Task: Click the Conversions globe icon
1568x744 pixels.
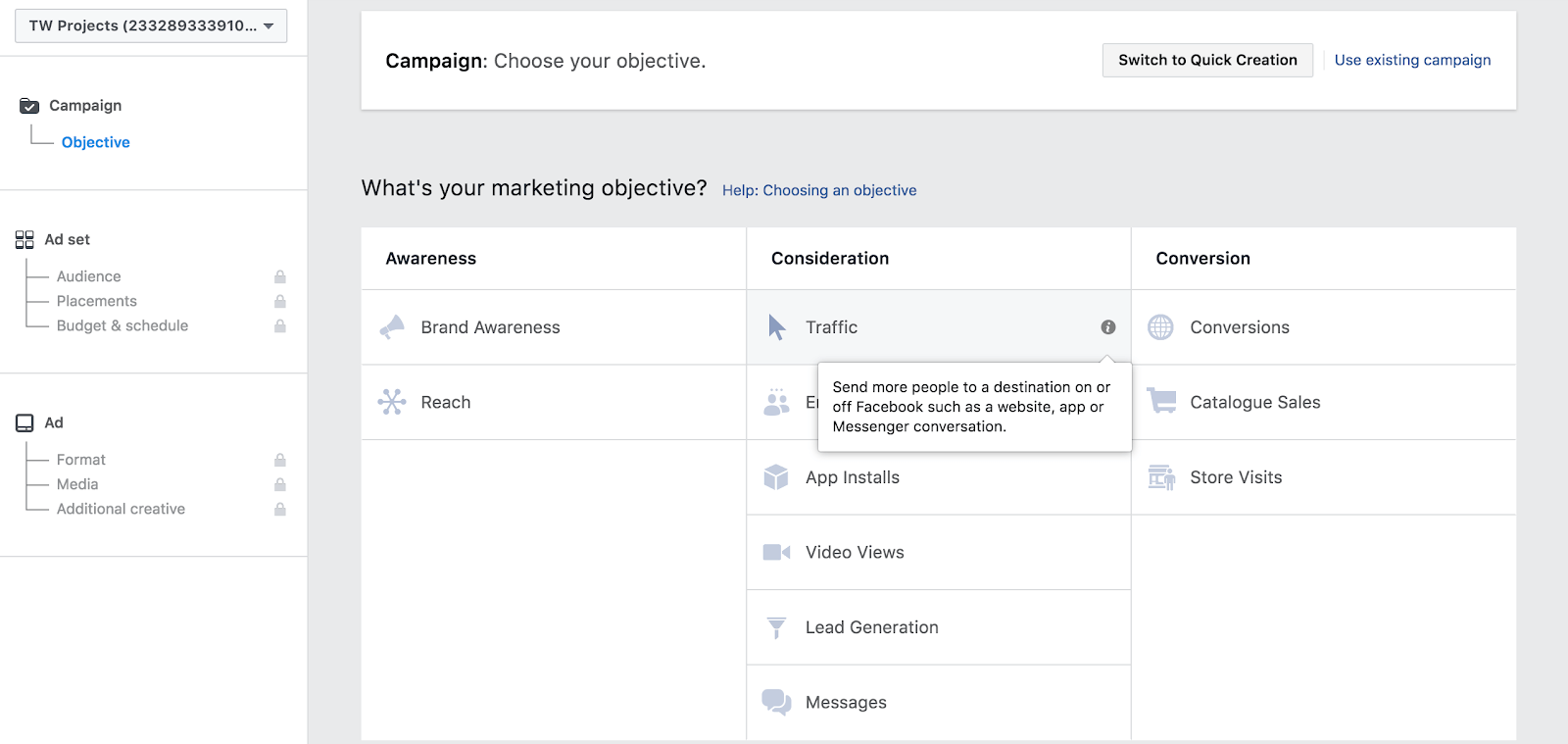Action: tap(1160, 327)
